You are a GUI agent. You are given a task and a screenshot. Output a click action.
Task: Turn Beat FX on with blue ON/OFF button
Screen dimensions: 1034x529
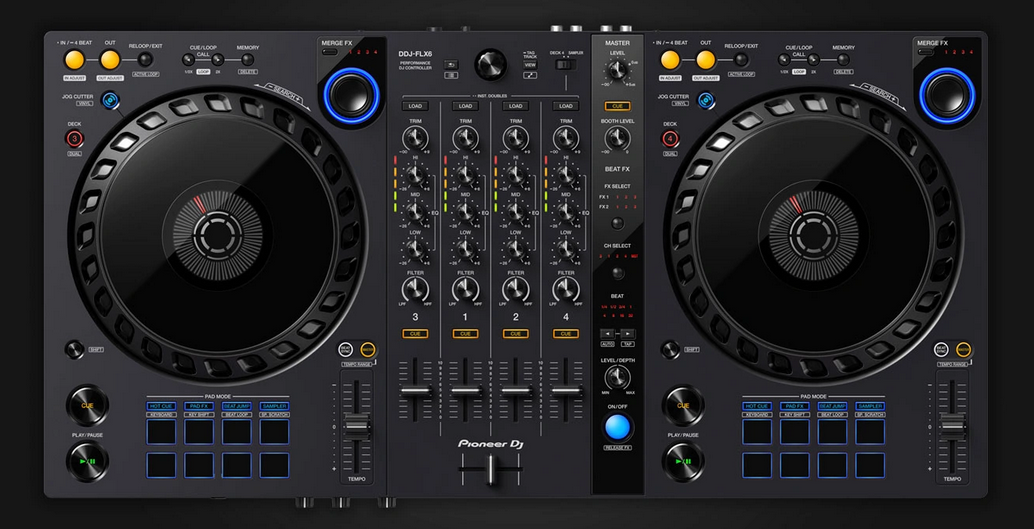pos(618,427)
